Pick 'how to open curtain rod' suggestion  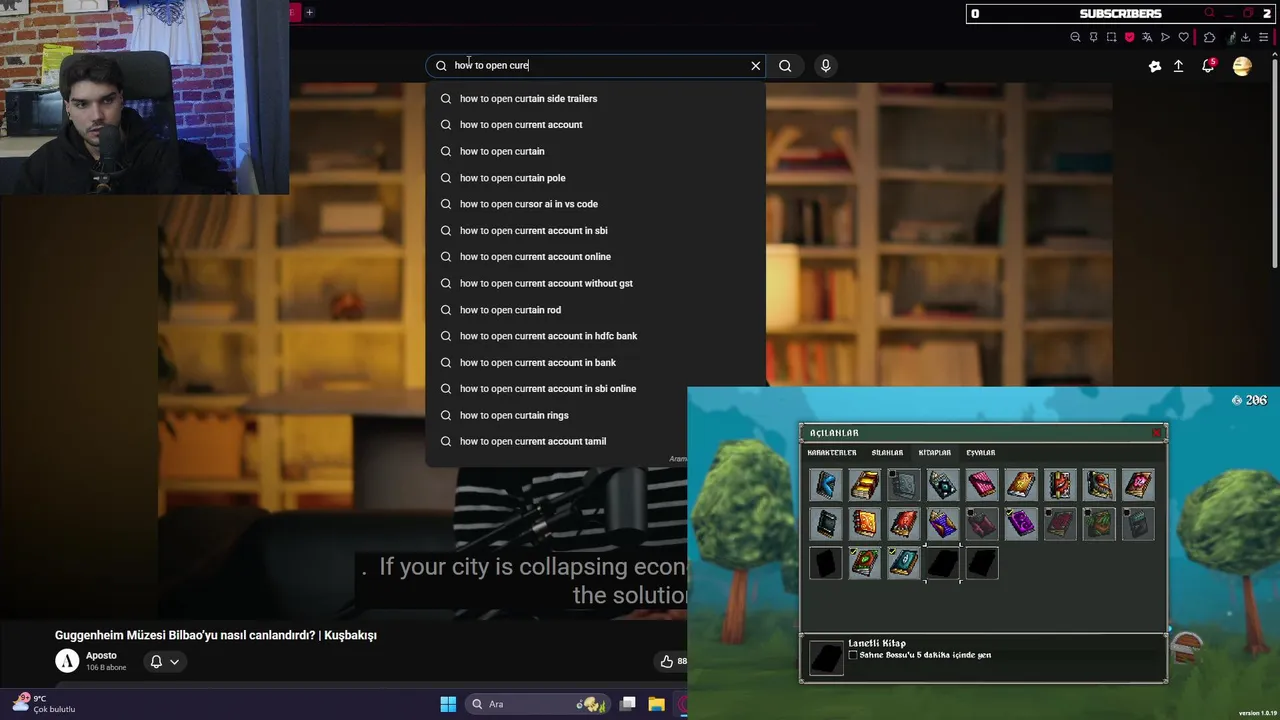595,310
